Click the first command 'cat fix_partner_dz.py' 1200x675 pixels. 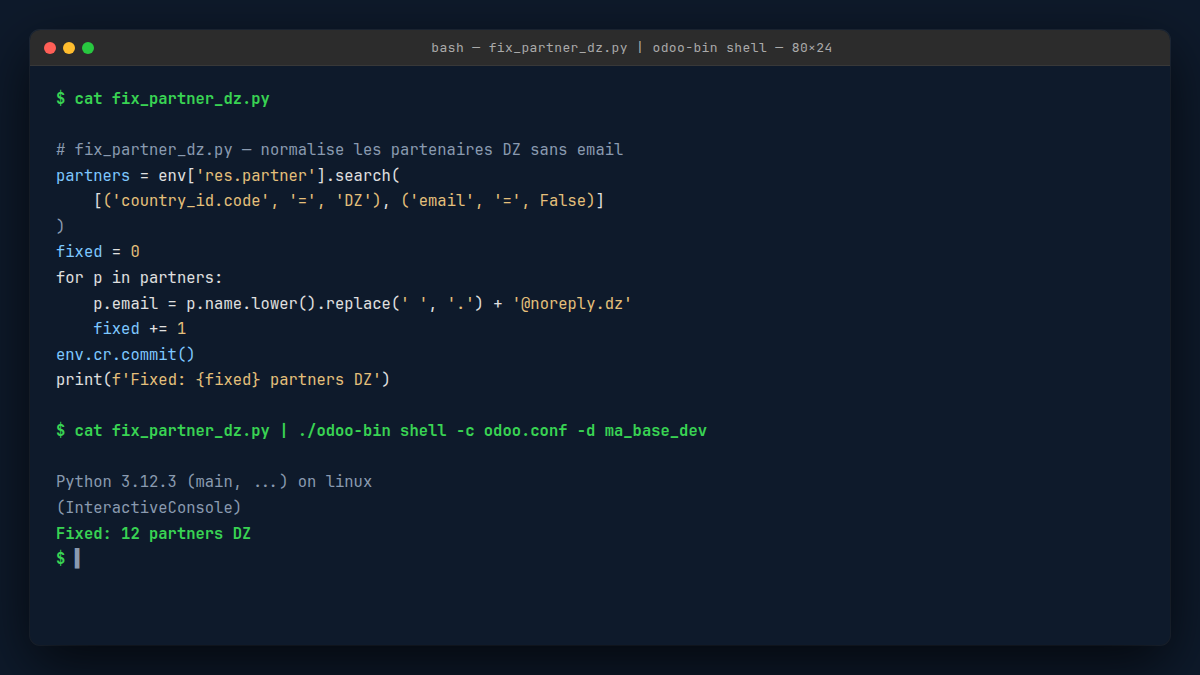(x=172, y=99)
